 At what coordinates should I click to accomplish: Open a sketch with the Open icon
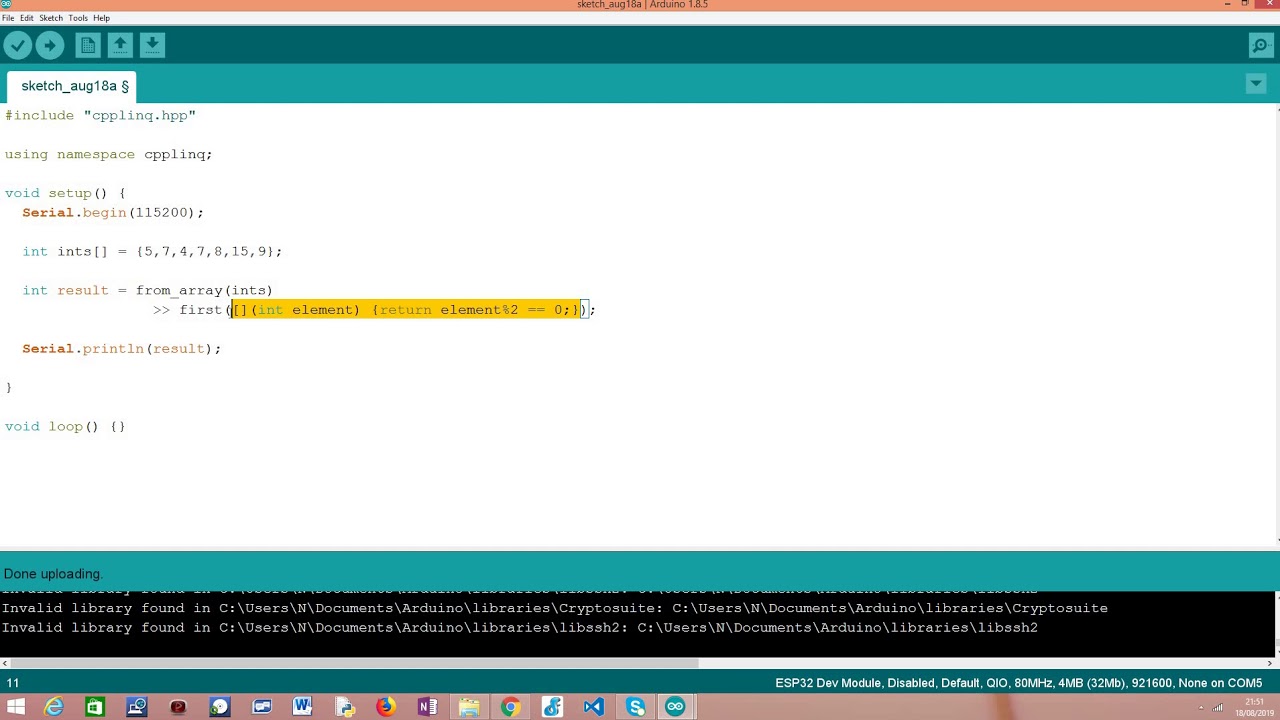pyautogui.click(x=120, y=45)
